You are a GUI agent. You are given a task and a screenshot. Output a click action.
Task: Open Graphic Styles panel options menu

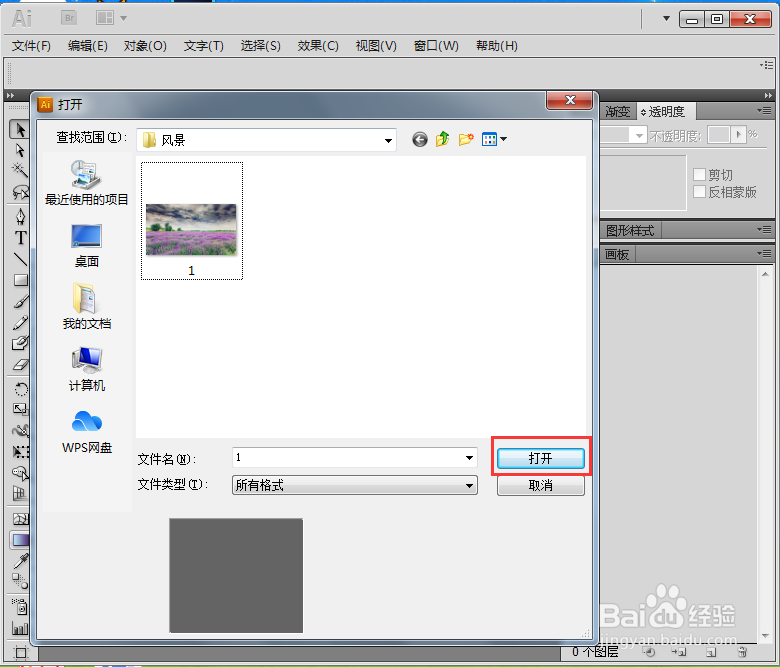764,229
